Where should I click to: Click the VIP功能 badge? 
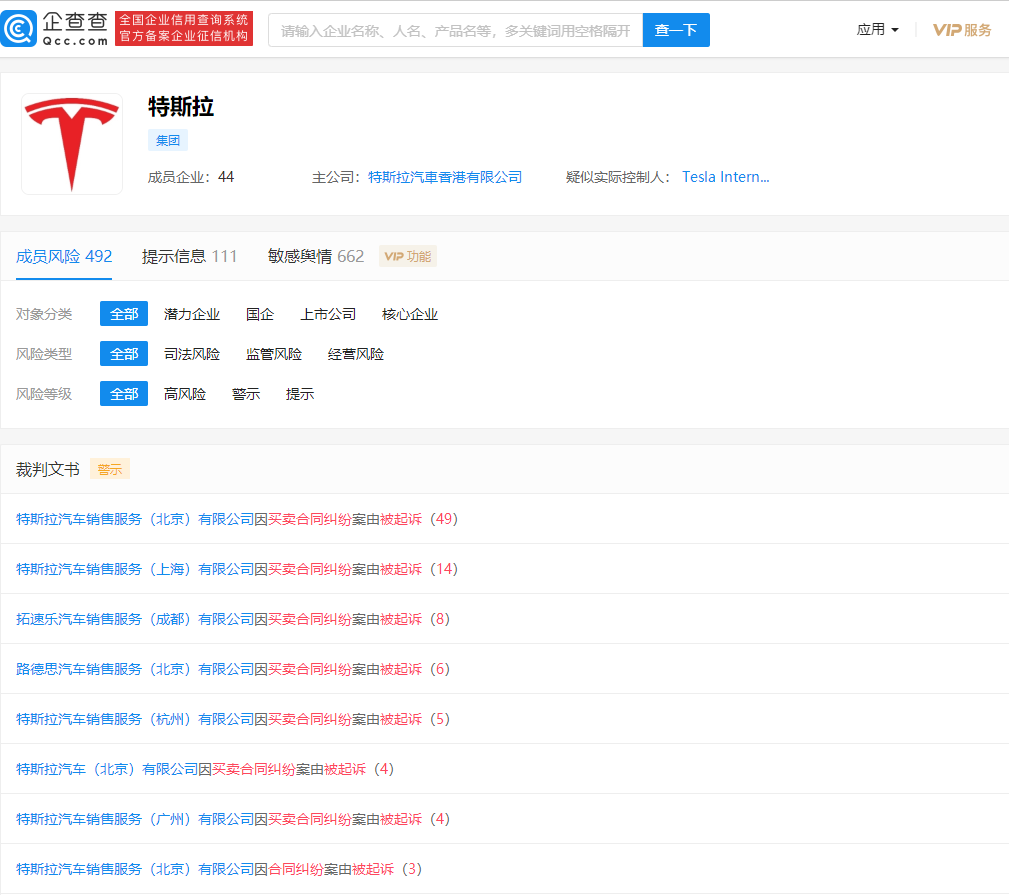point(408,257)
